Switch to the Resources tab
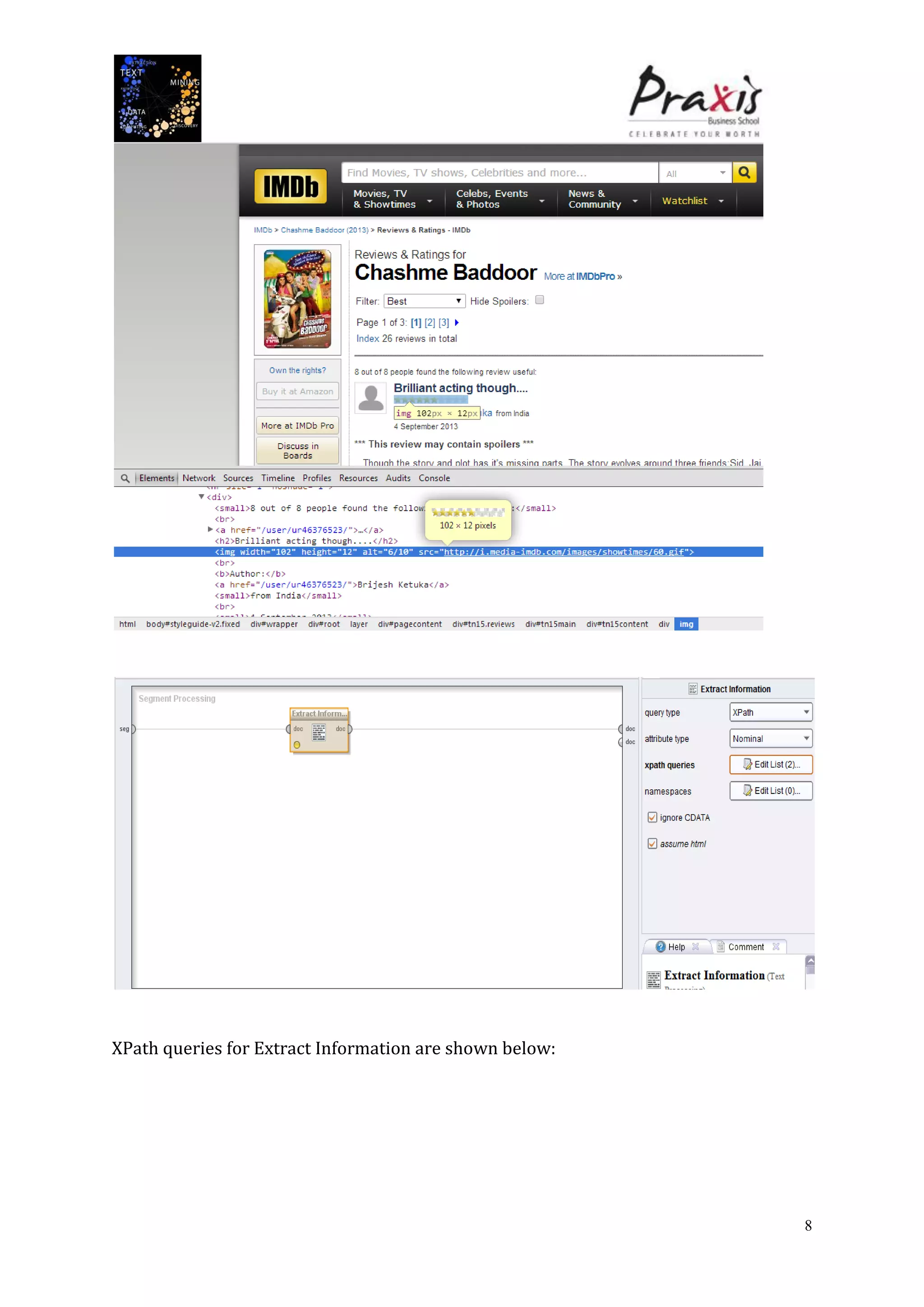 (x=358, y=478)
